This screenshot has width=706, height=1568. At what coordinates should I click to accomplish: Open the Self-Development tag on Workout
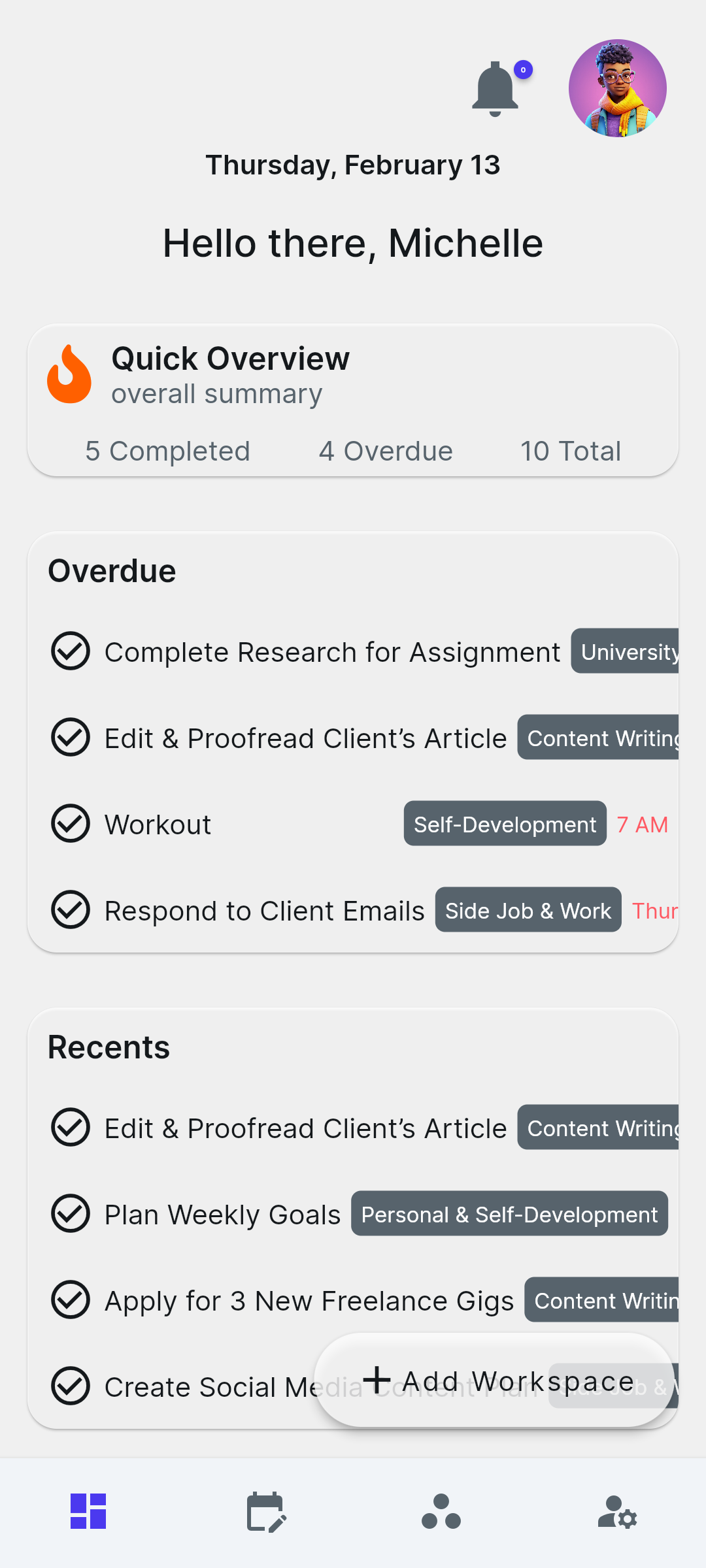pyautogui.click(x=505, y=824)
